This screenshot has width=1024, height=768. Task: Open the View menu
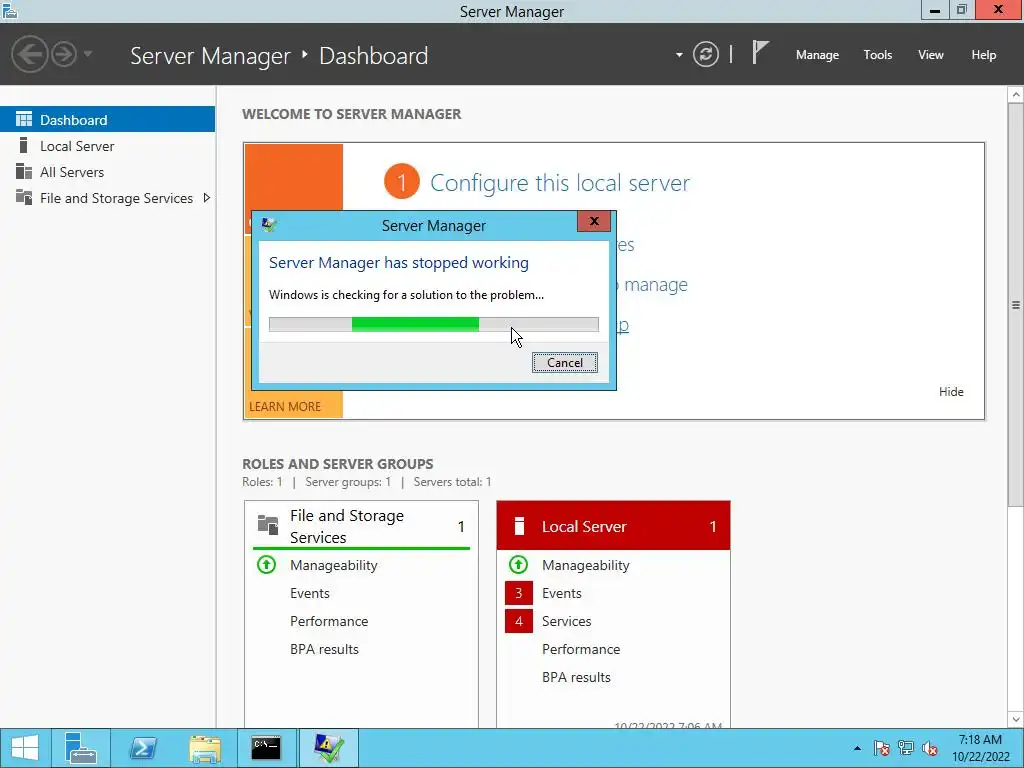[930, 55]
